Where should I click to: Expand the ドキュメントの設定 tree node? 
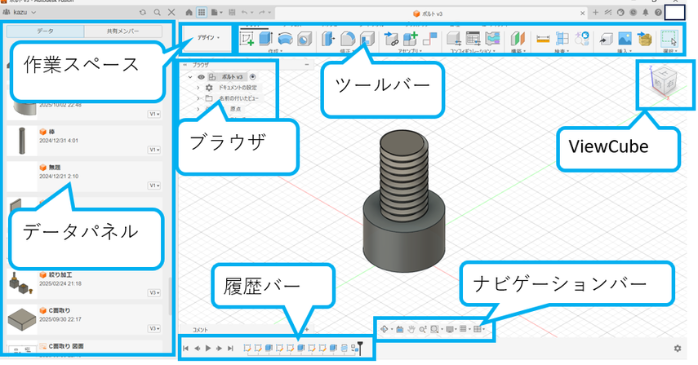199,88
